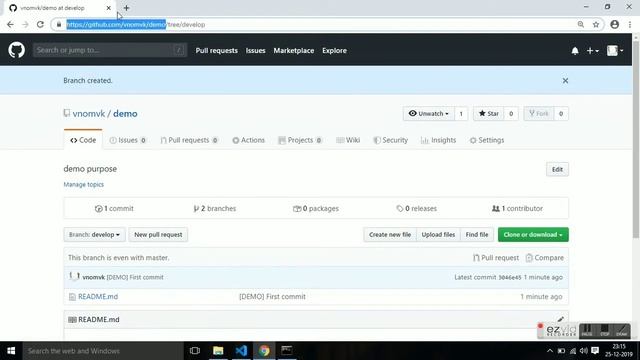Switch to the Insights tab

[438, 140]
